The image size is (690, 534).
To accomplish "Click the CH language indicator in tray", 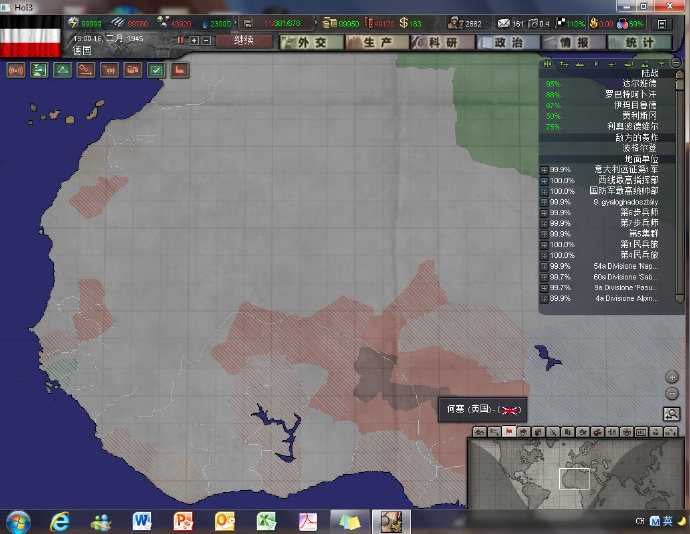I will coord(640,521).
